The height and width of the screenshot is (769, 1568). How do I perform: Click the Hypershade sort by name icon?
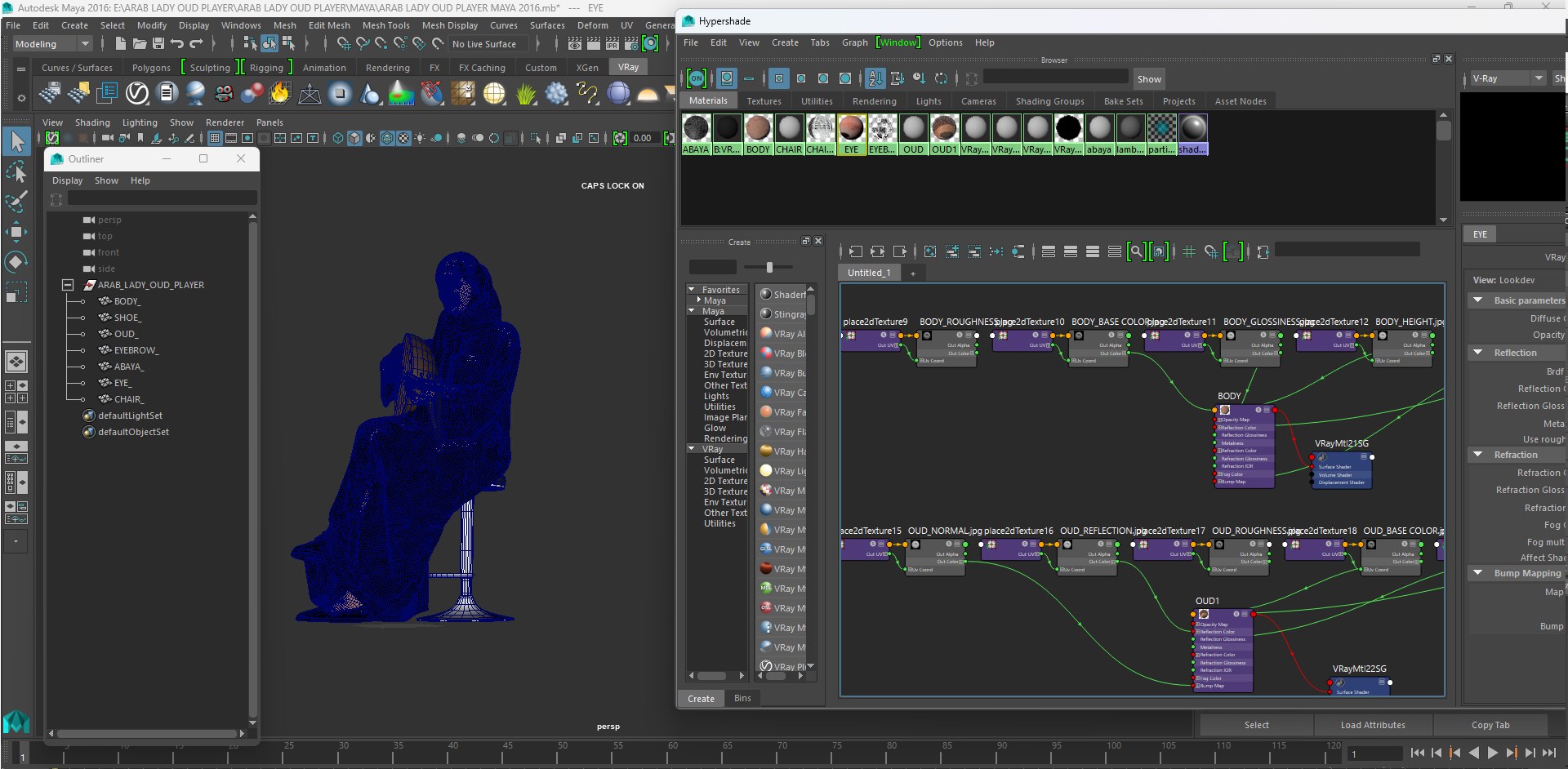pos(875,78)
